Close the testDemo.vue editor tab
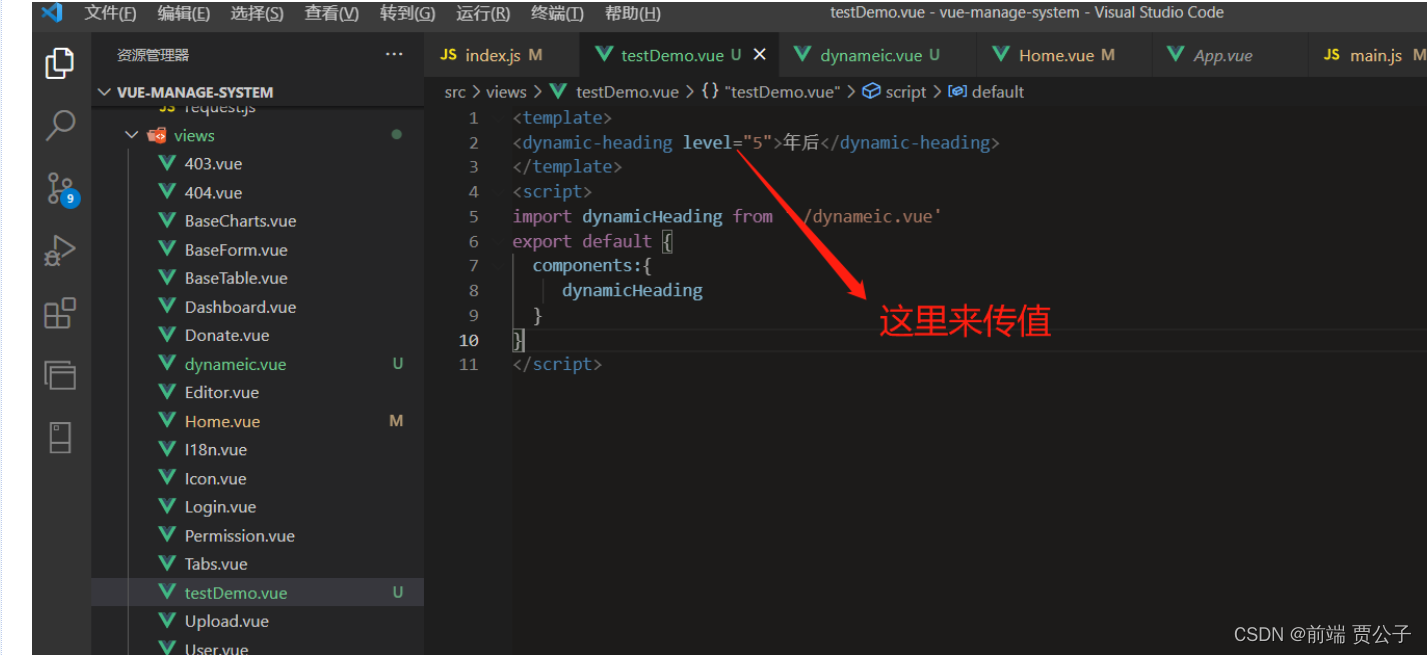The width and height of the screenshot is (1427, 655). pyautogui.click(x=759, y=55)
